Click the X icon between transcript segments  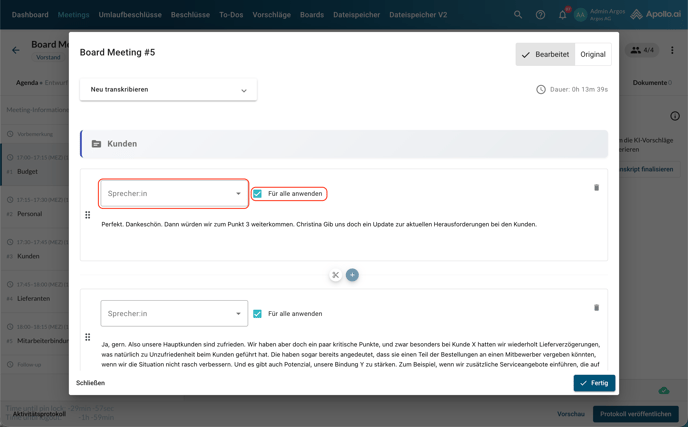click(336, 275)
